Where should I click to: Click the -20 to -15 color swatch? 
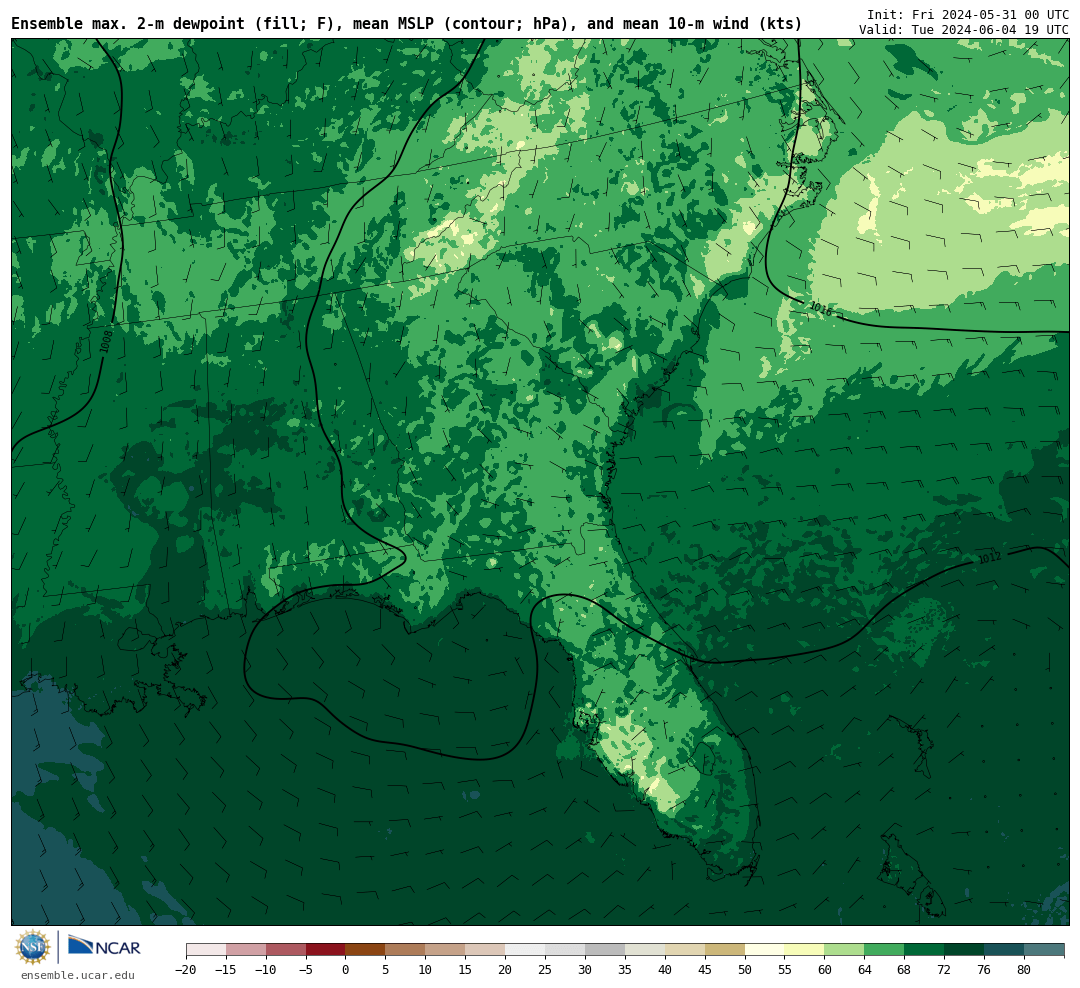pos(206,950)
